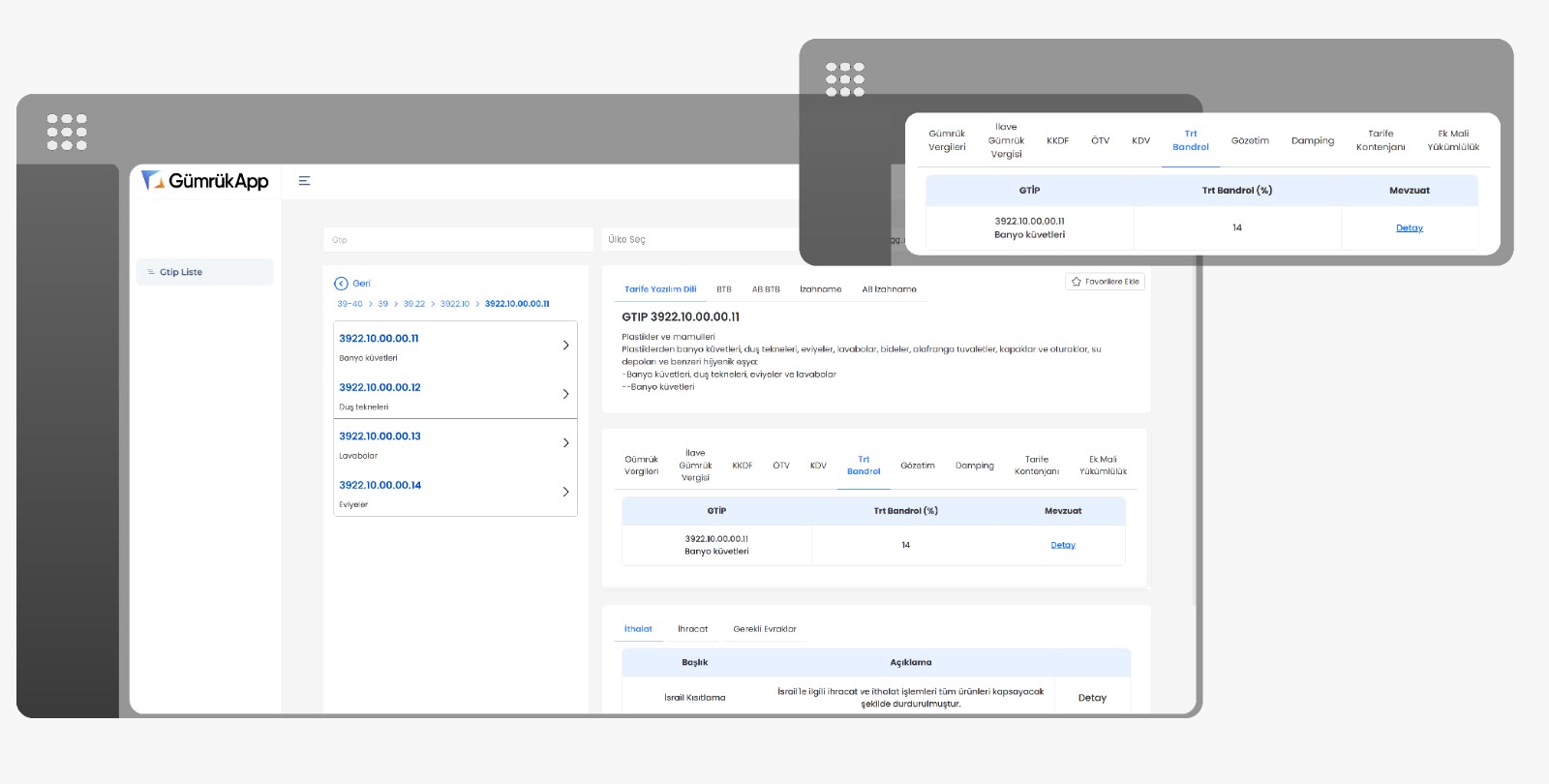This screenshot has height=784, width=1549.
Task: Click the Geri back arrow icon
Action: [341, 284]
